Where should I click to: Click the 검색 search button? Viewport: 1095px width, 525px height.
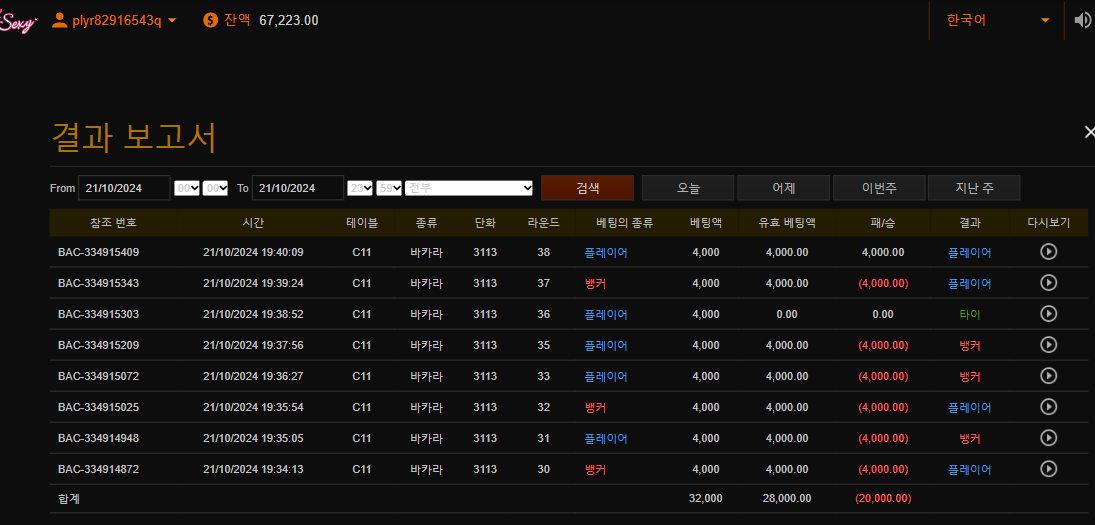(587, 188)
